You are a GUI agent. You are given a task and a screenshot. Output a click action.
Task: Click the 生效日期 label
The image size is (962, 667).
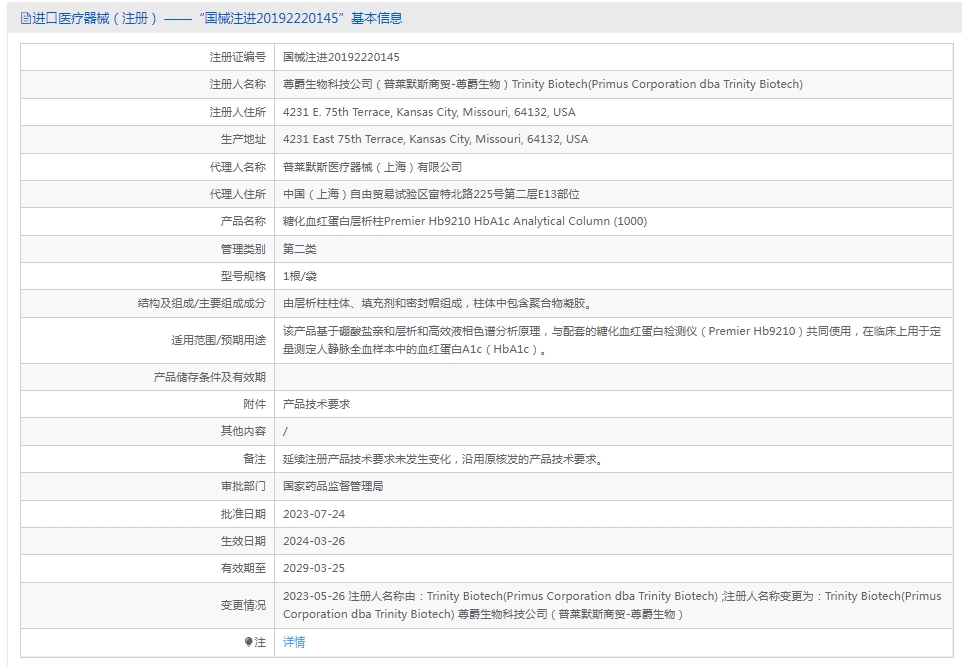coord(243,541)
